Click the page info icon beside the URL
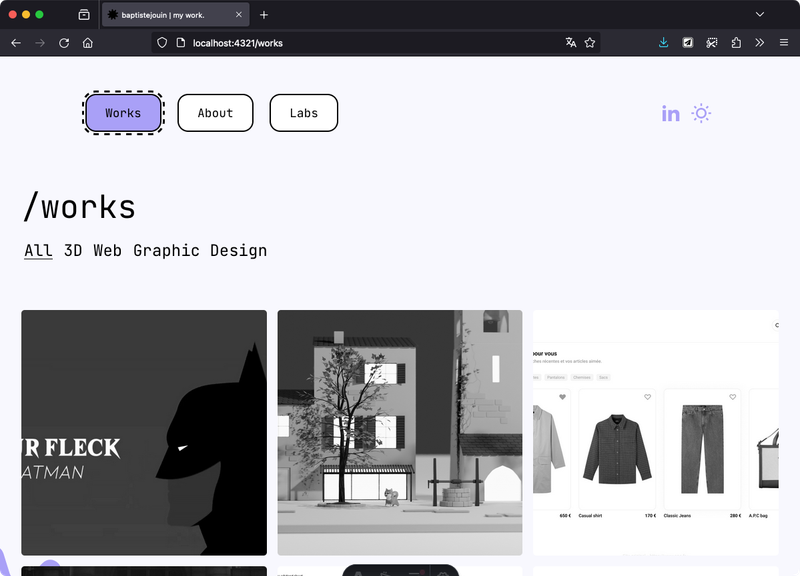Image resolution: width=800 pixels, height=576 pixels. point(181,43)
